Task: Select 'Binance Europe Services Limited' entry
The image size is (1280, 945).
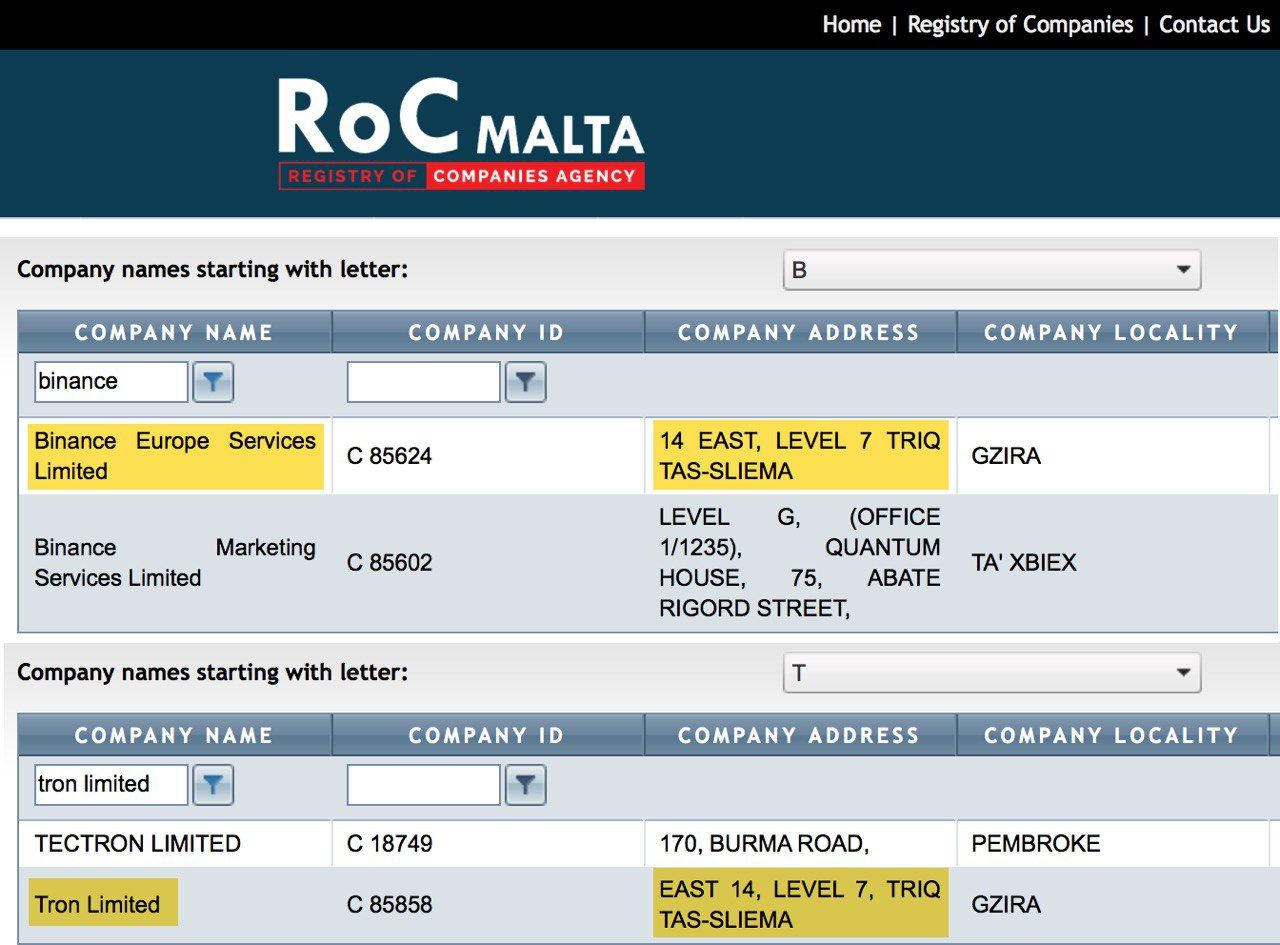Action: tap(175, 456)
